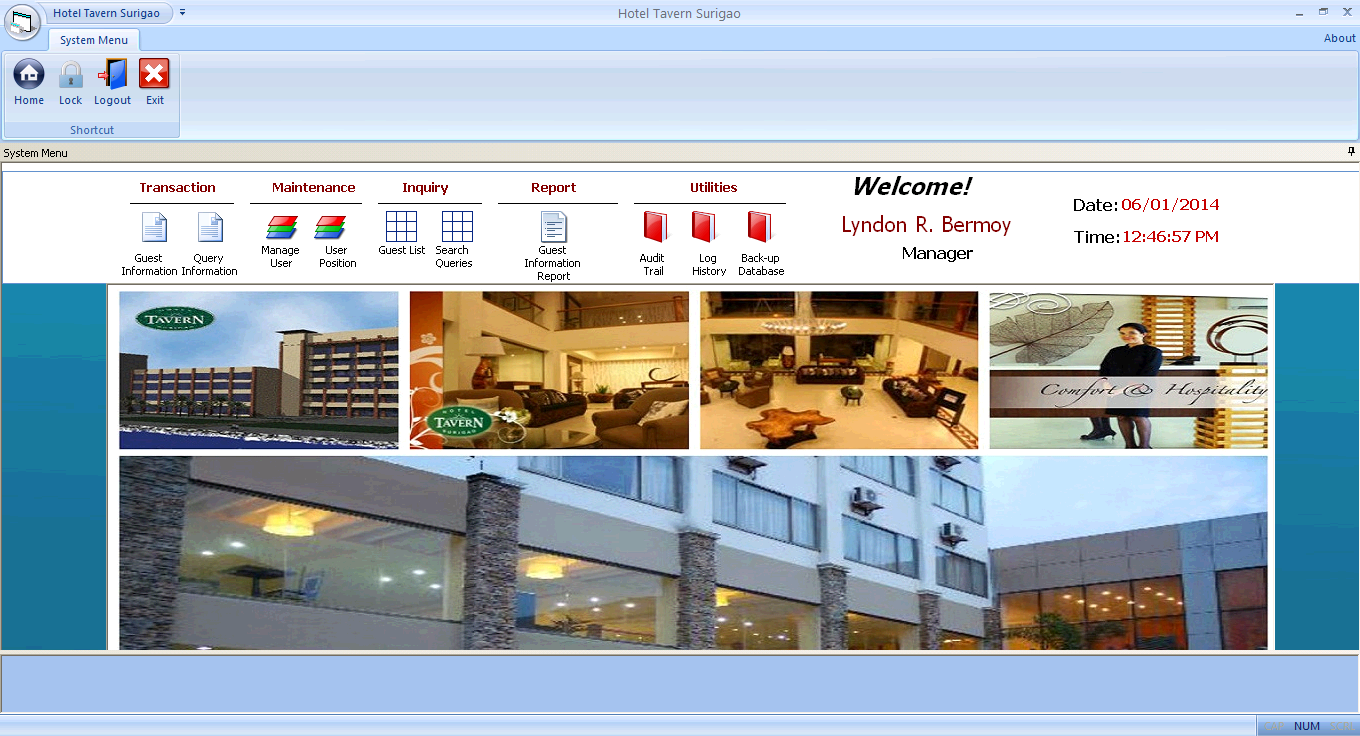This screenshot has width=1360, height=736.
Task: Click the user name Lyndon R. Bermoy
Action: [x=926, y=225]
